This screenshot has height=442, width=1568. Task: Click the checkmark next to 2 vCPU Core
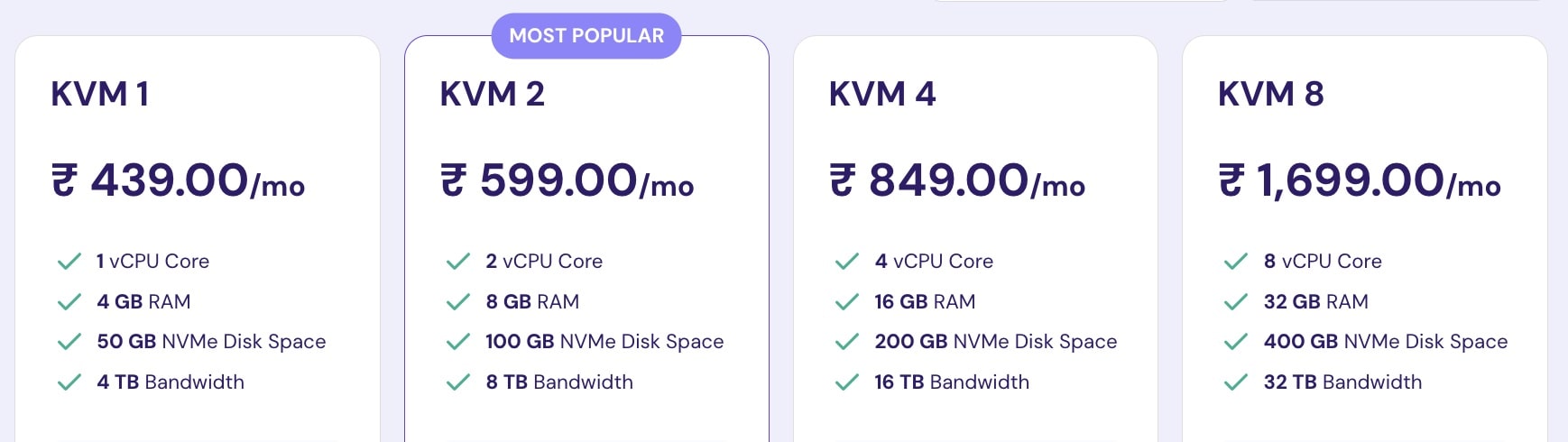(x=458, y=262)
